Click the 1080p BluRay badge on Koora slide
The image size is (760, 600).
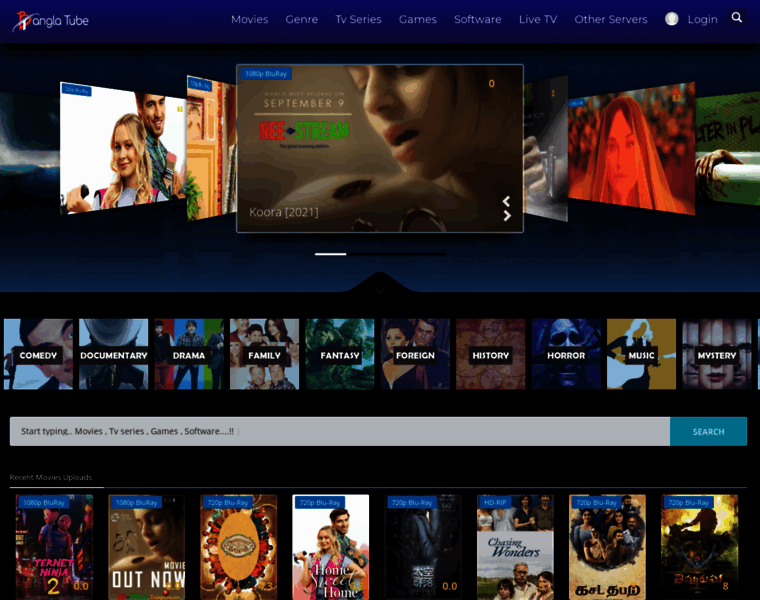[266, 74]
